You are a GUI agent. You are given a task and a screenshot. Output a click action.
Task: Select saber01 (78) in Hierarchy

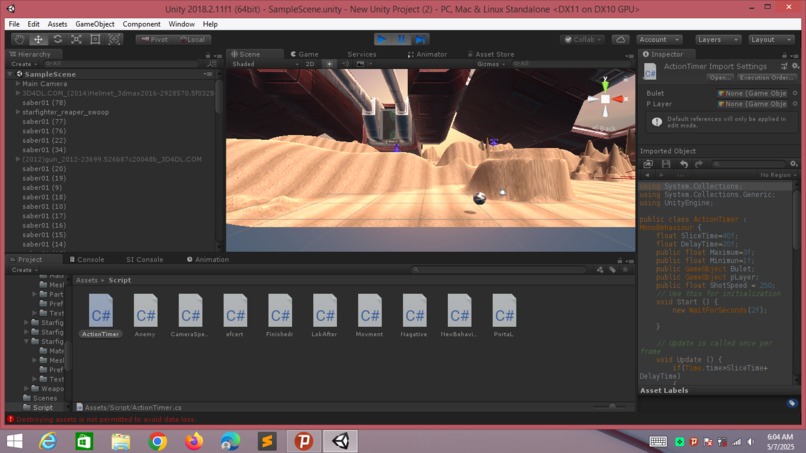tap(44, 102)
